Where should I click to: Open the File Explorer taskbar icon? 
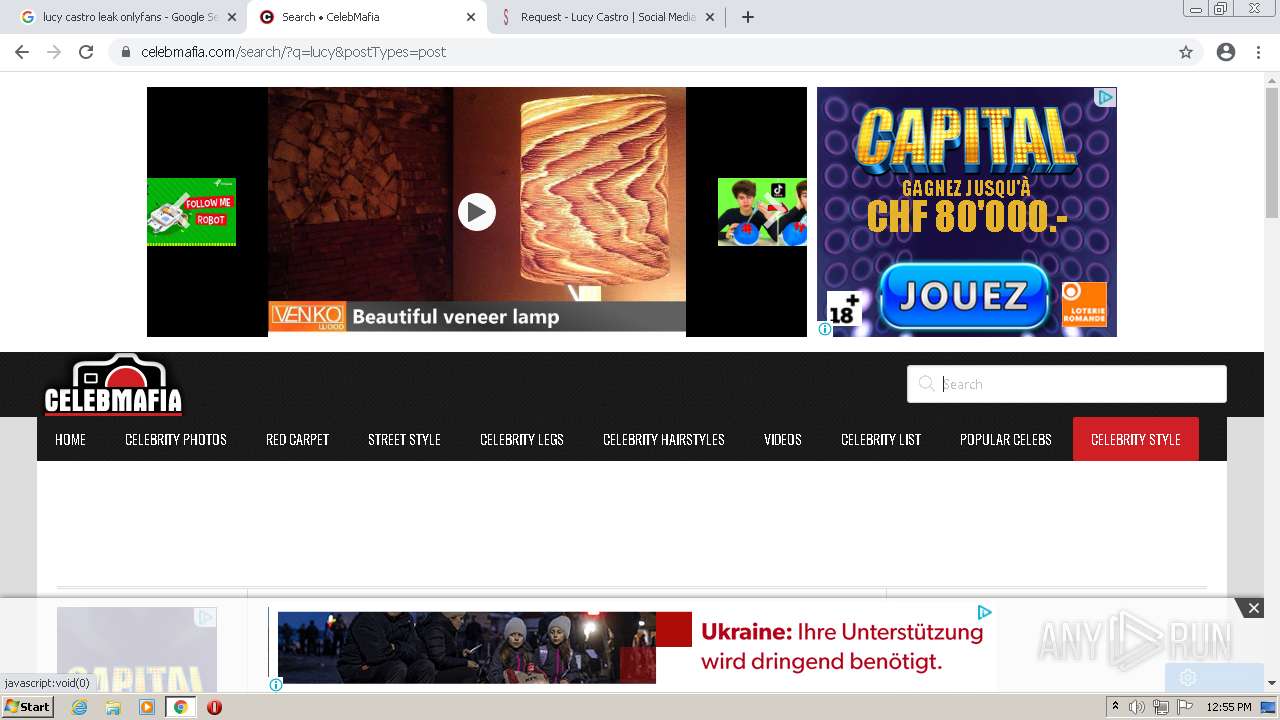click(x=113, y=707)
